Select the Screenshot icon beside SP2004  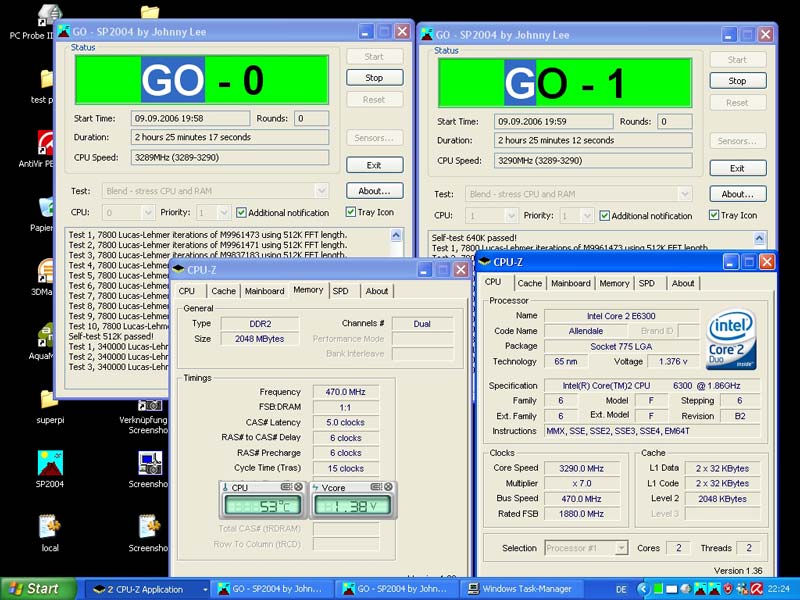pos(150,462)
